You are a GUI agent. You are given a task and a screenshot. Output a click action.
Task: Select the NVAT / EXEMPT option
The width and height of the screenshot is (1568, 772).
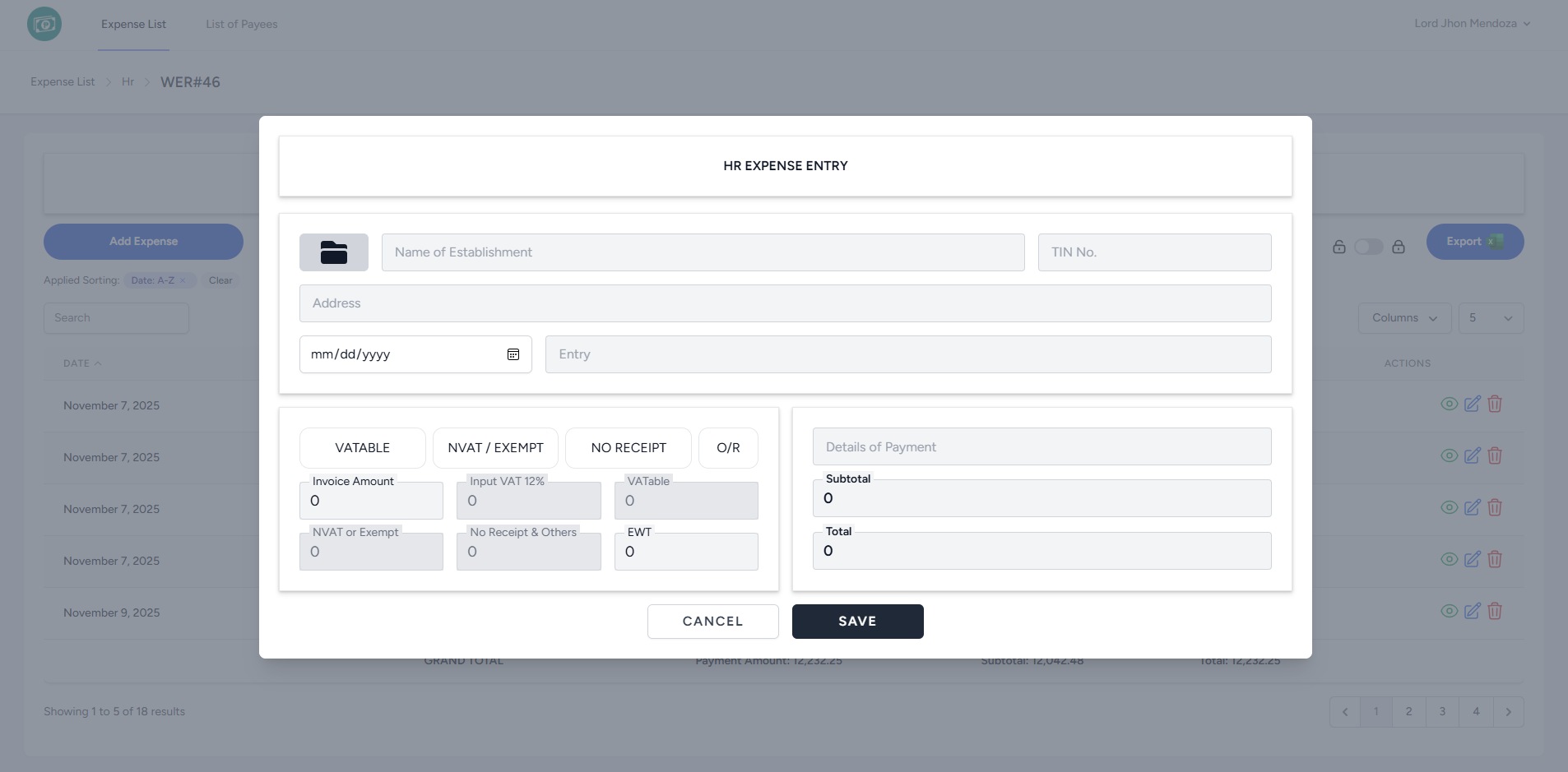496,448
